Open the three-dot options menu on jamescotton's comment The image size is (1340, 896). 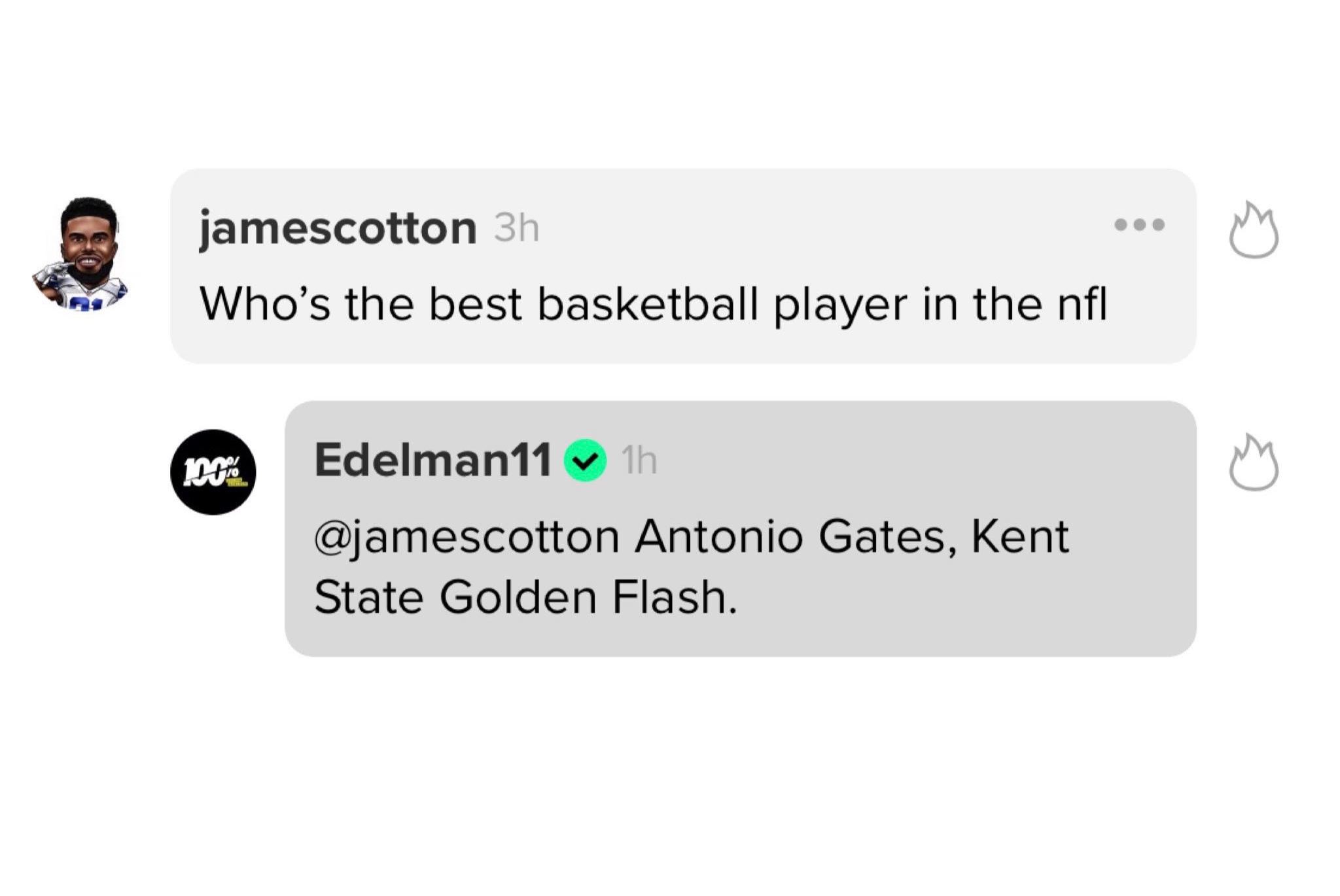click(1139, 225)
